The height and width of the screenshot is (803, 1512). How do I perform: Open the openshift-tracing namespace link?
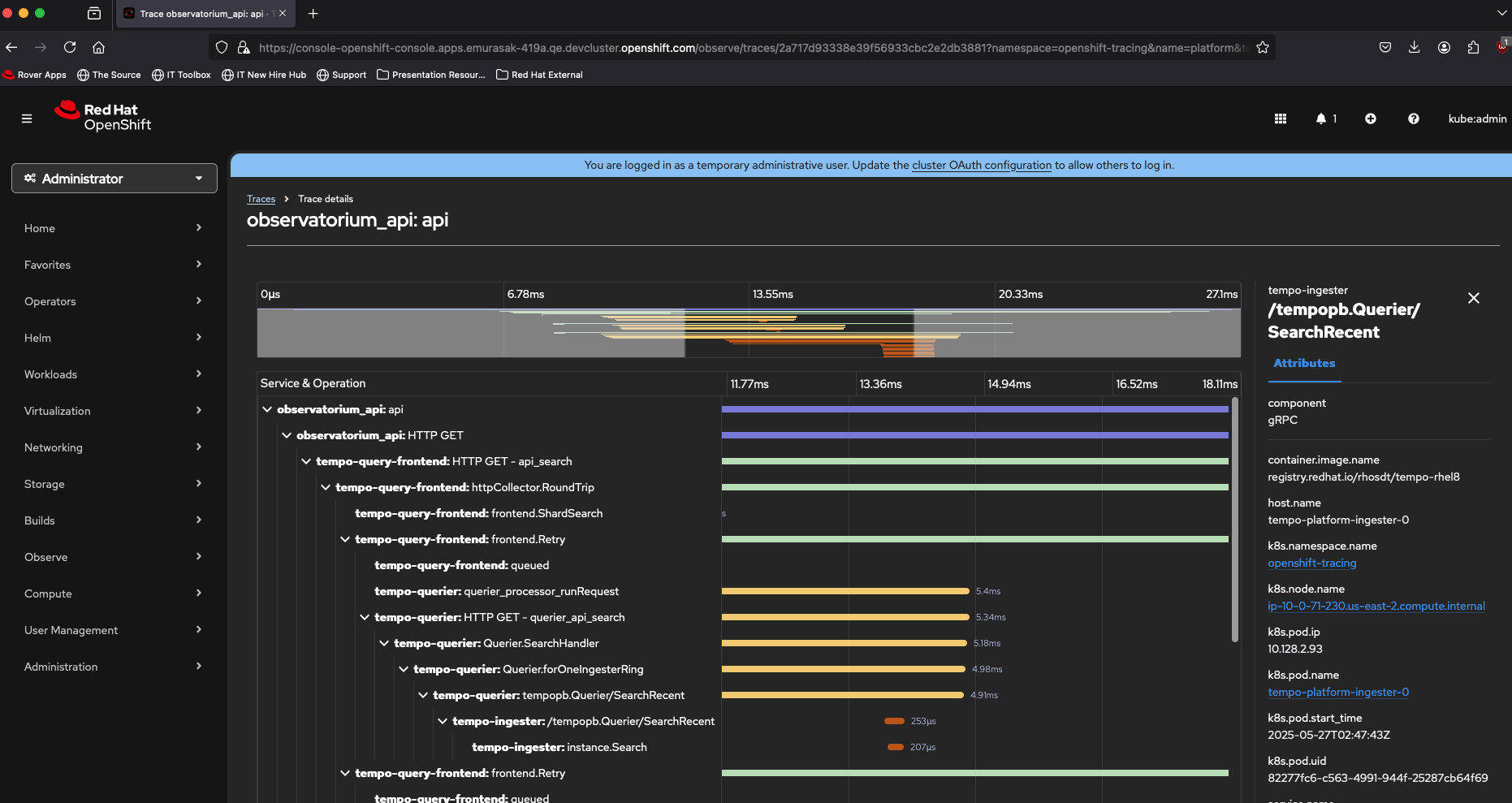tap(1312, 563)
